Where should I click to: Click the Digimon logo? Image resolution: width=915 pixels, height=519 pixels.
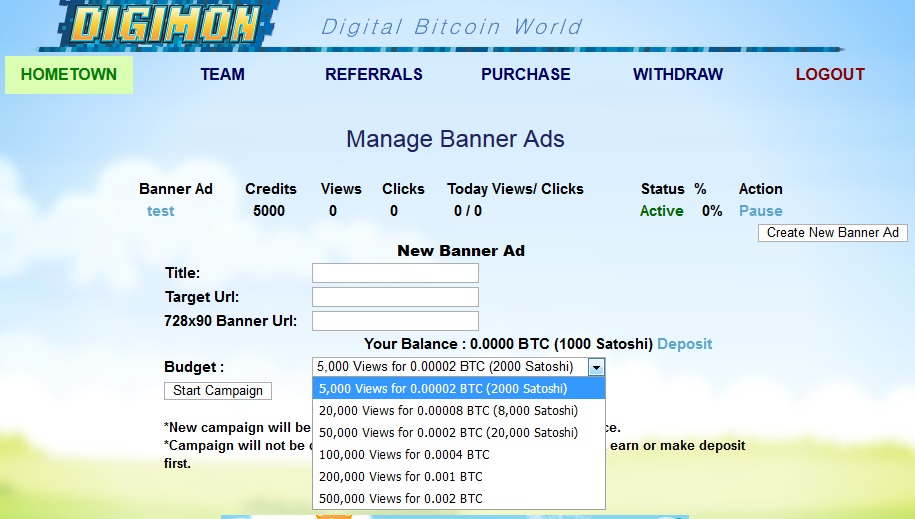pos(166,25)
